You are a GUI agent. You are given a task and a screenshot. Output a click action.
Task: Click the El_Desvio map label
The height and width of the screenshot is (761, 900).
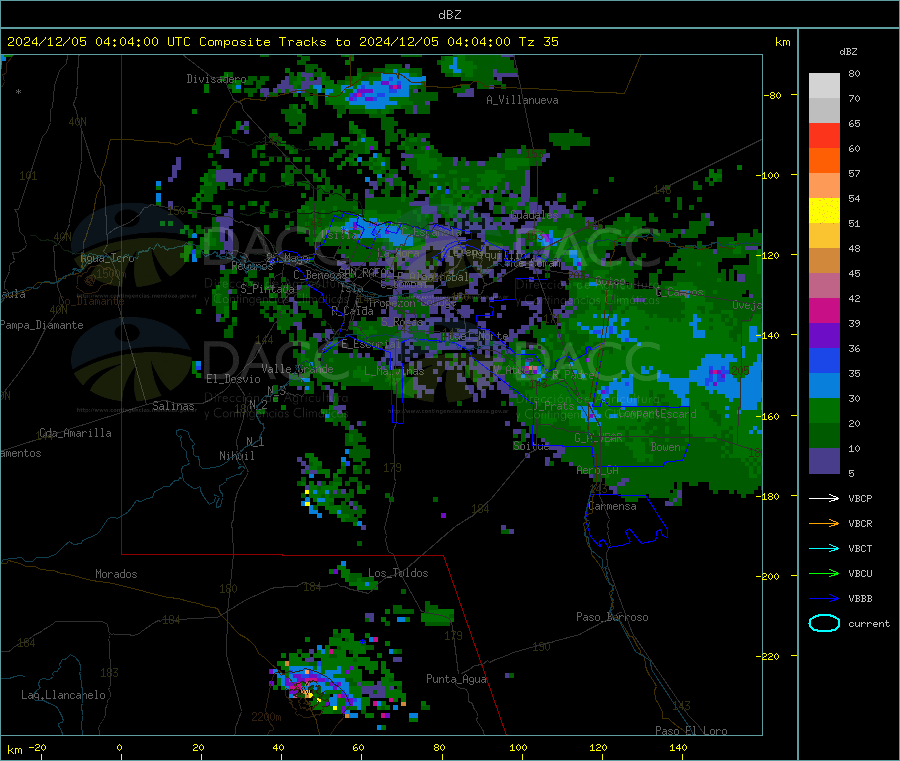pos(233,379)
